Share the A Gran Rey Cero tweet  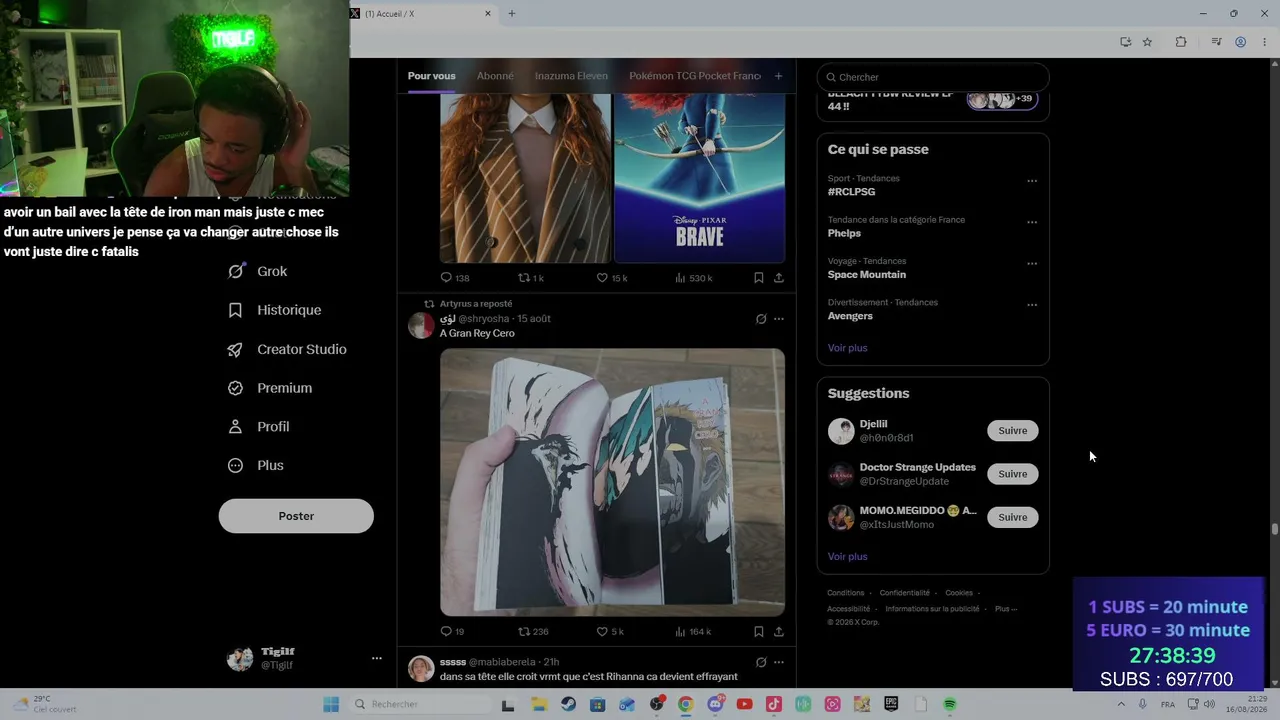pyautogui.click(x=778, y=631)
